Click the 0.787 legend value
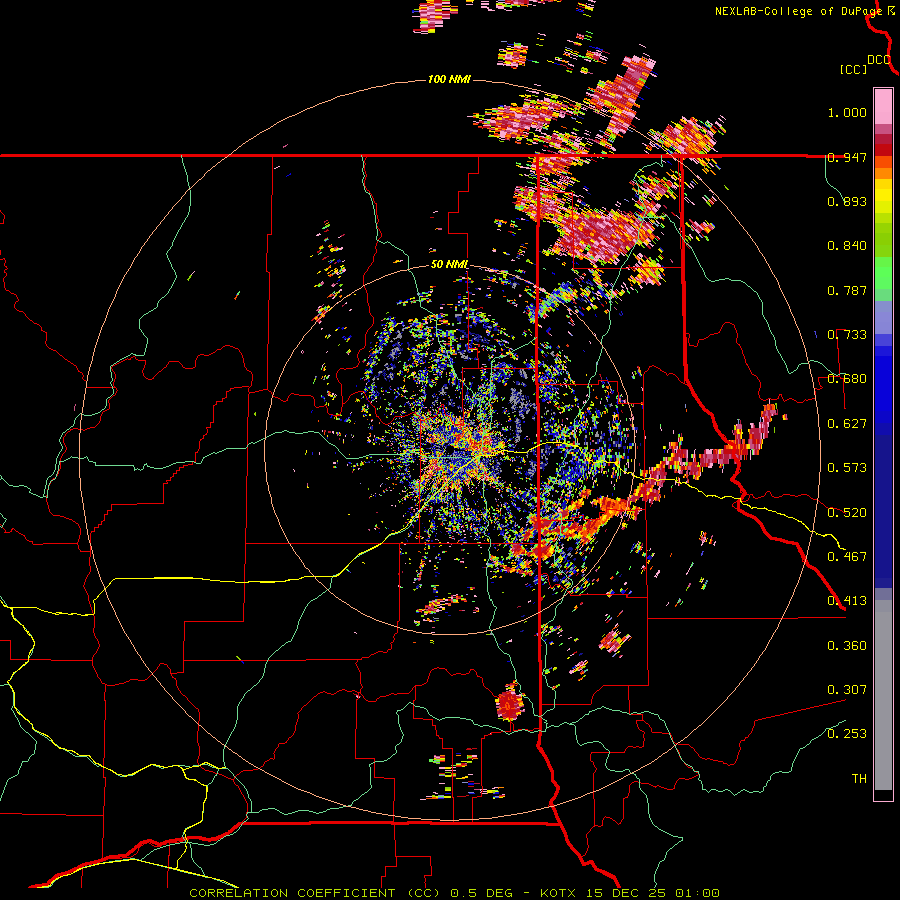Screen dimensions: 900x900 847,290
